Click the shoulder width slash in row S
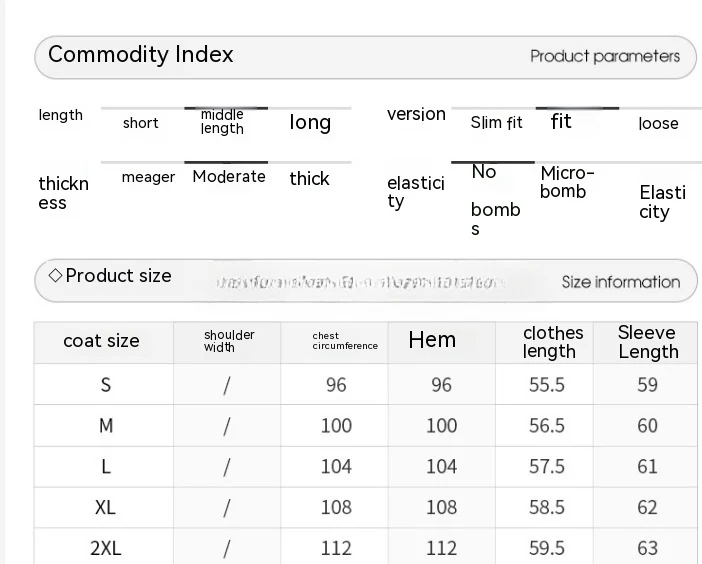The height and width of the screenshot is (564, 702). [227, 385]
